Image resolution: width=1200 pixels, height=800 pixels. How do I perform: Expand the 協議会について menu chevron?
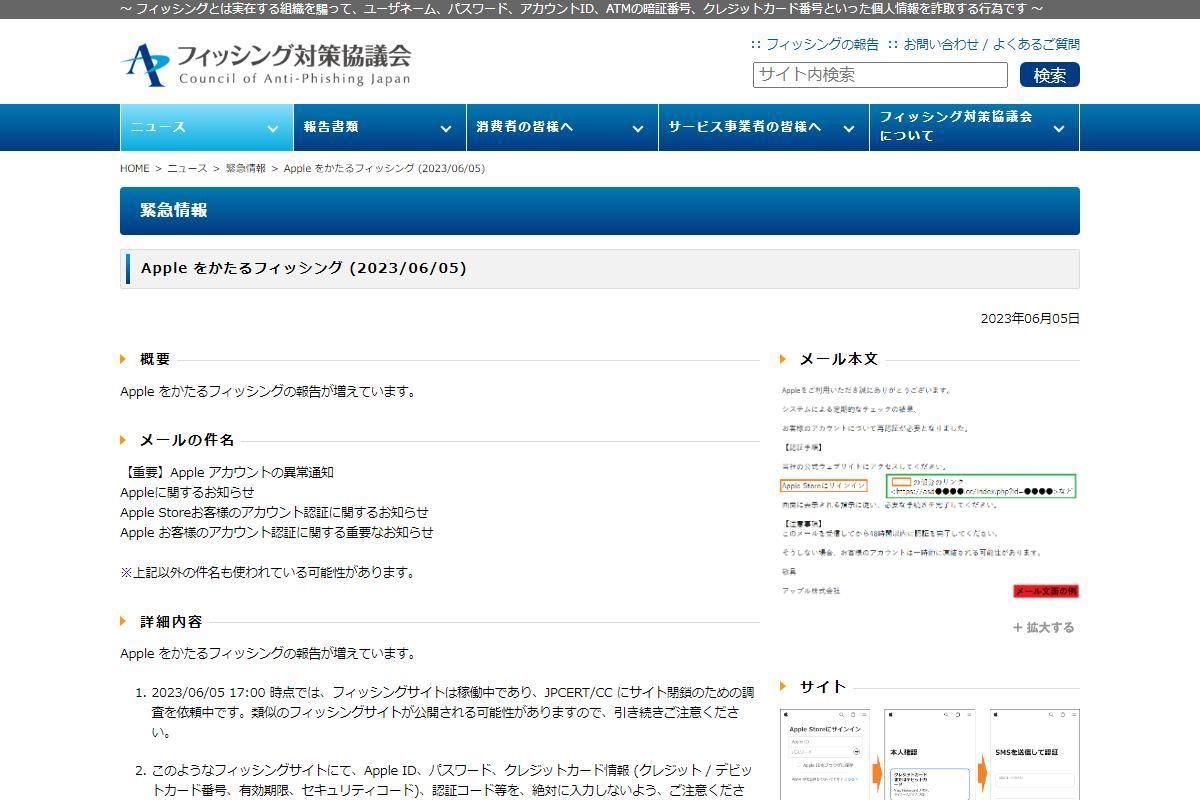(1059, 128)
